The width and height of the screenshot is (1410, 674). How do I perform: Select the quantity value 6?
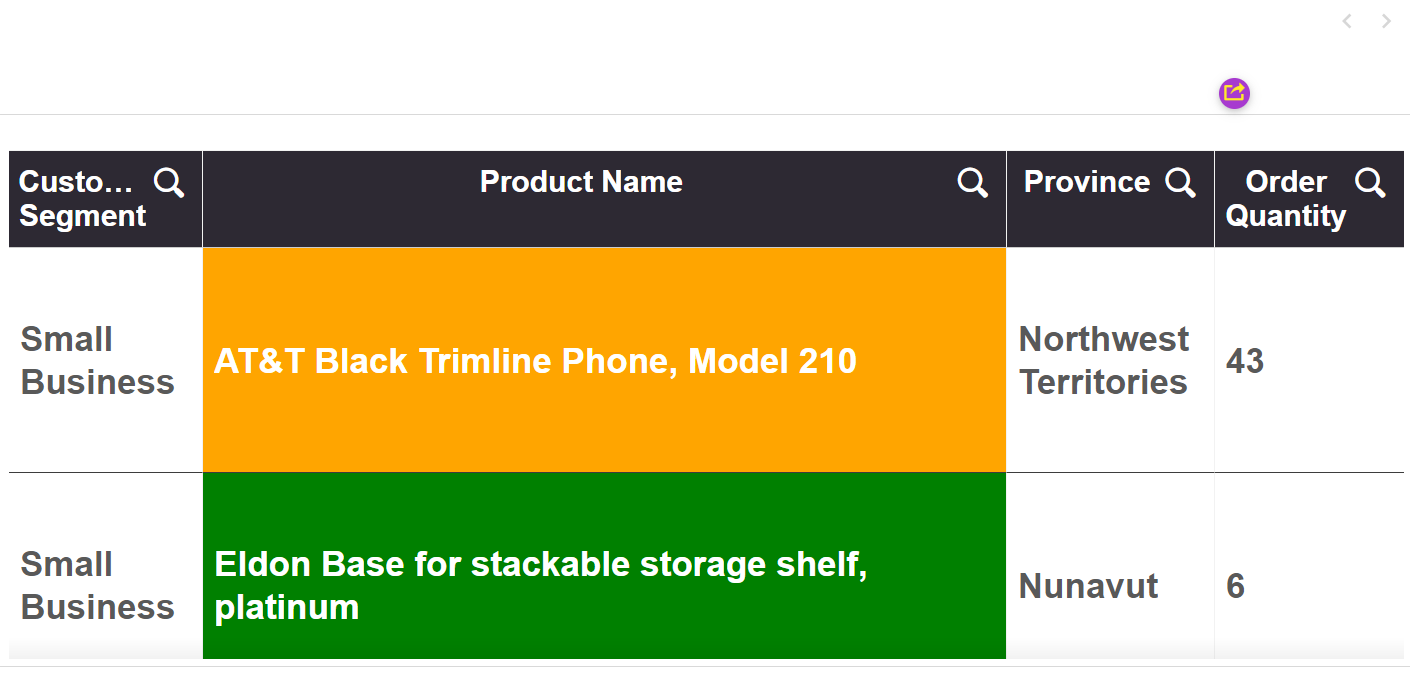click(x=1236, y=587)
